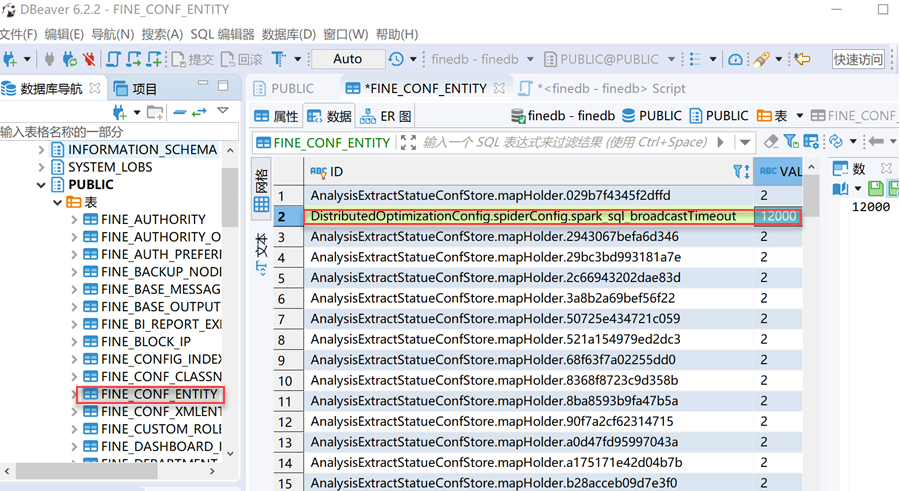
Task: Click the red disconnect plug icon
Action: (x=88, y=59)
